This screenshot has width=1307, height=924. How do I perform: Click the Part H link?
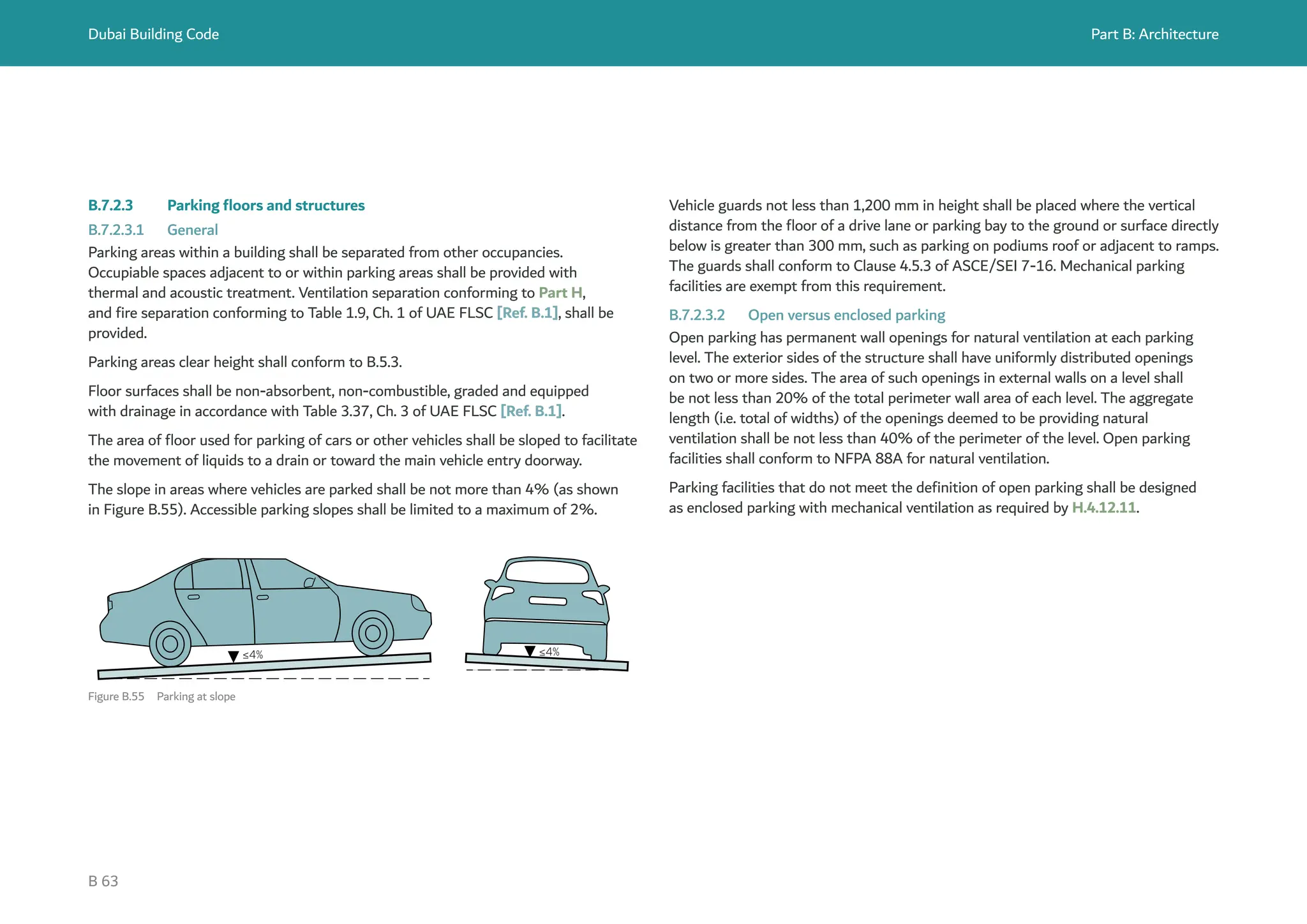click(560, 293)
